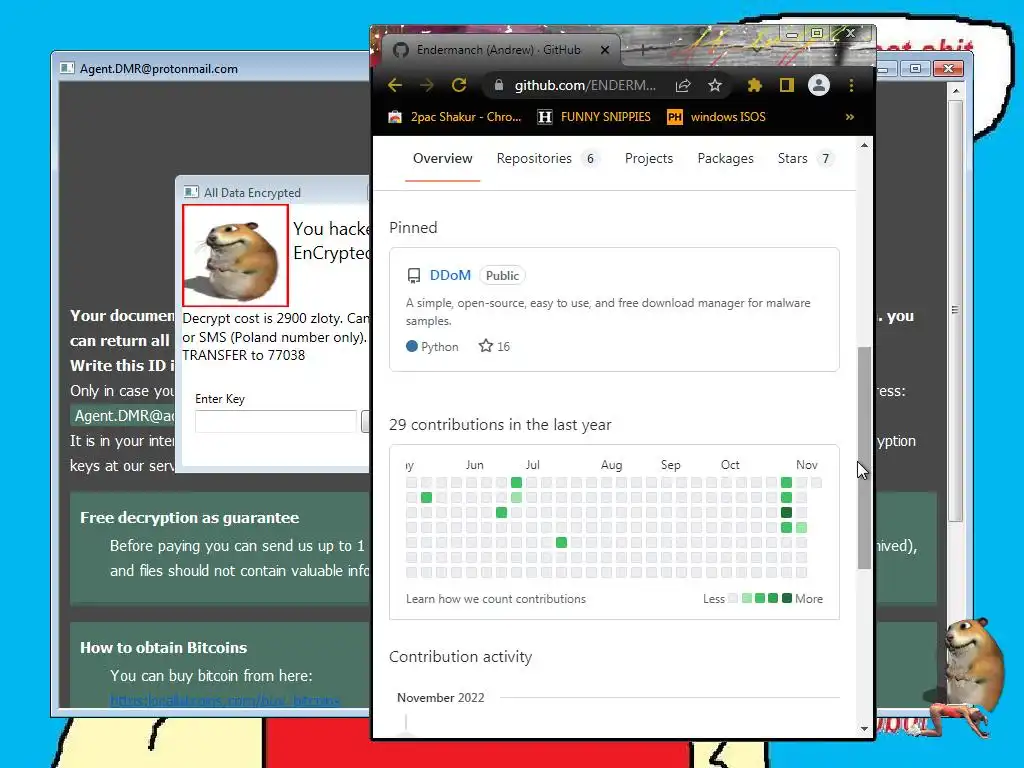
Task: Select the Endermanch (Andrew) GitHub tab
Action: tap(499, 50)
